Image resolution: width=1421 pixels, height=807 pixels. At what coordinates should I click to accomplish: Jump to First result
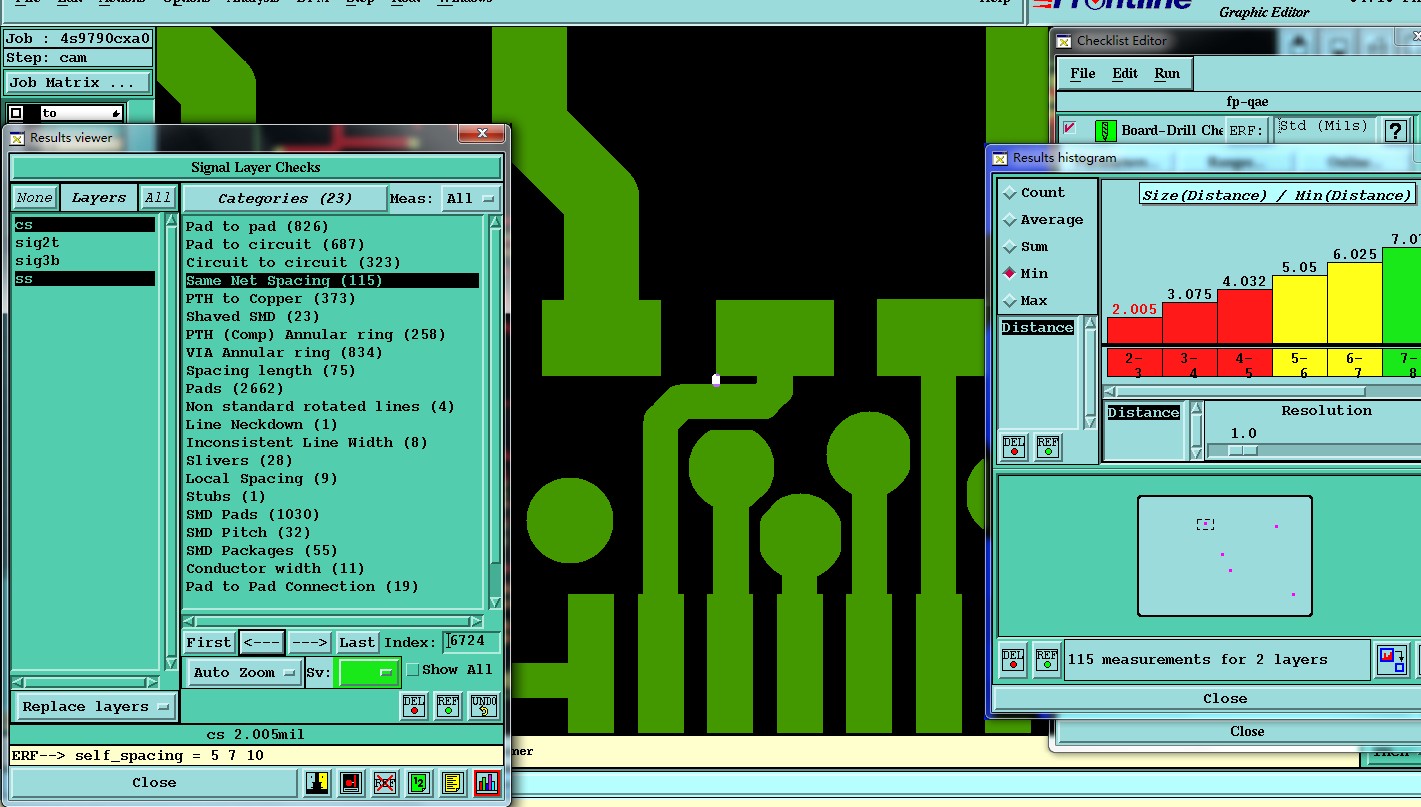209,642
